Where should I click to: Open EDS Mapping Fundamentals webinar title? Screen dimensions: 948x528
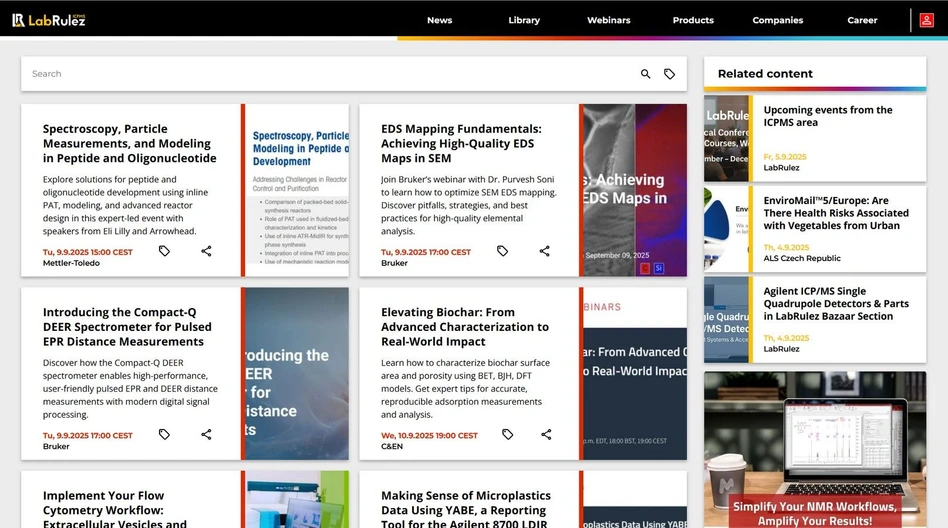click(461, 143)
